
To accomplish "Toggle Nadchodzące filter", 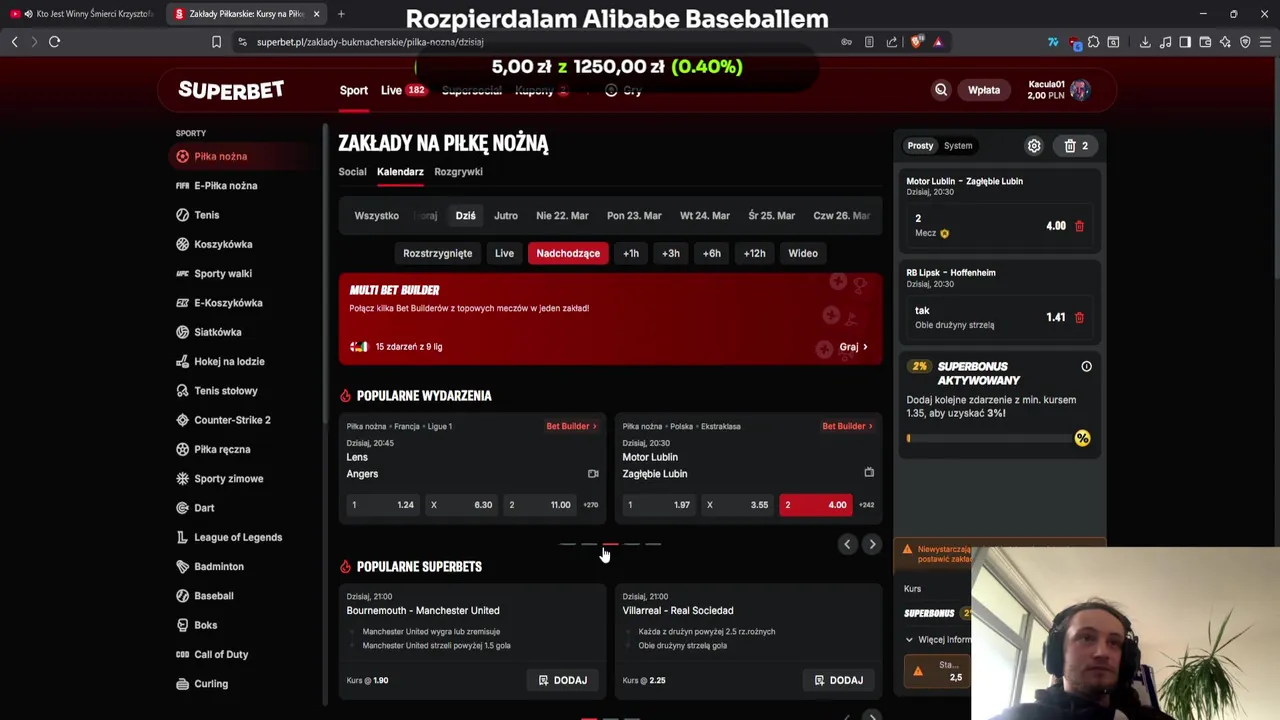I will tap(568, 253).
